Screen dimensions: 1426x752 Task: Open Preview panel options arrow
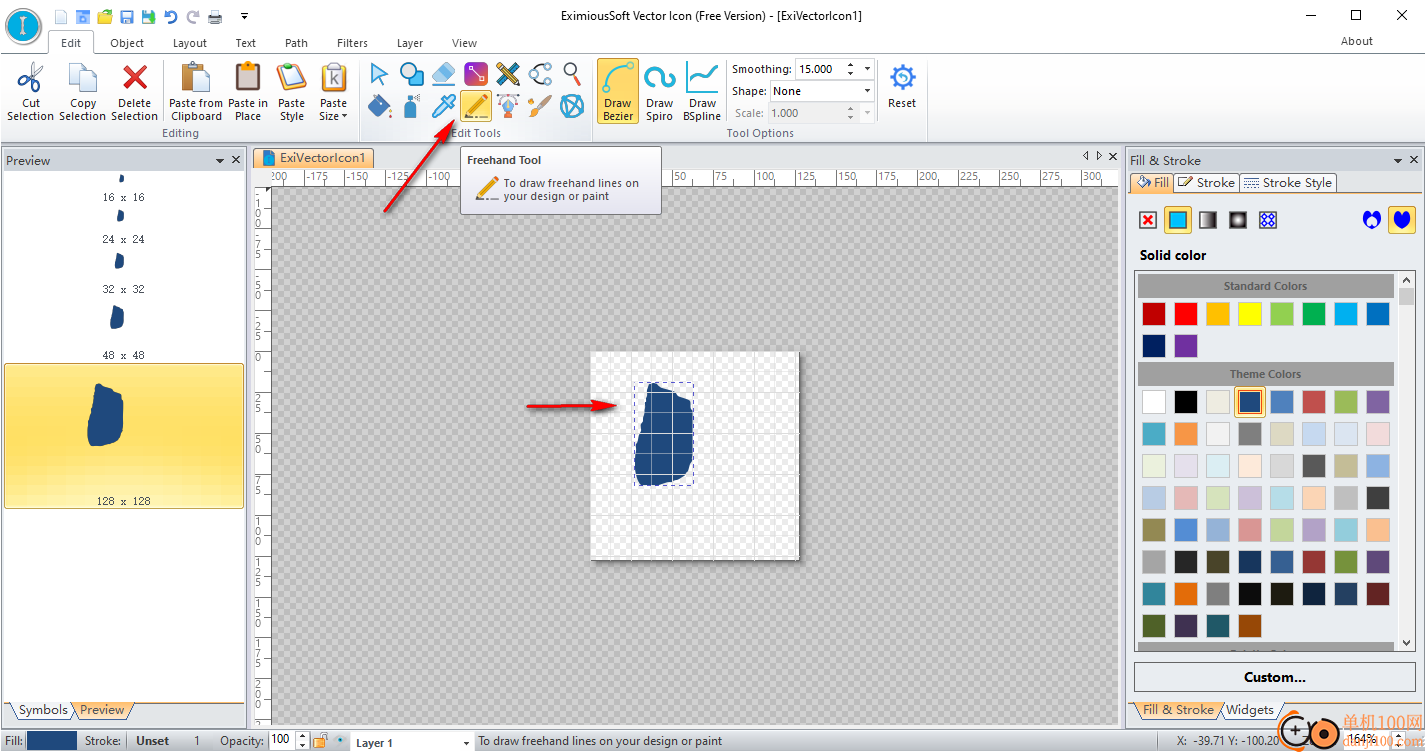coord(220,160)
